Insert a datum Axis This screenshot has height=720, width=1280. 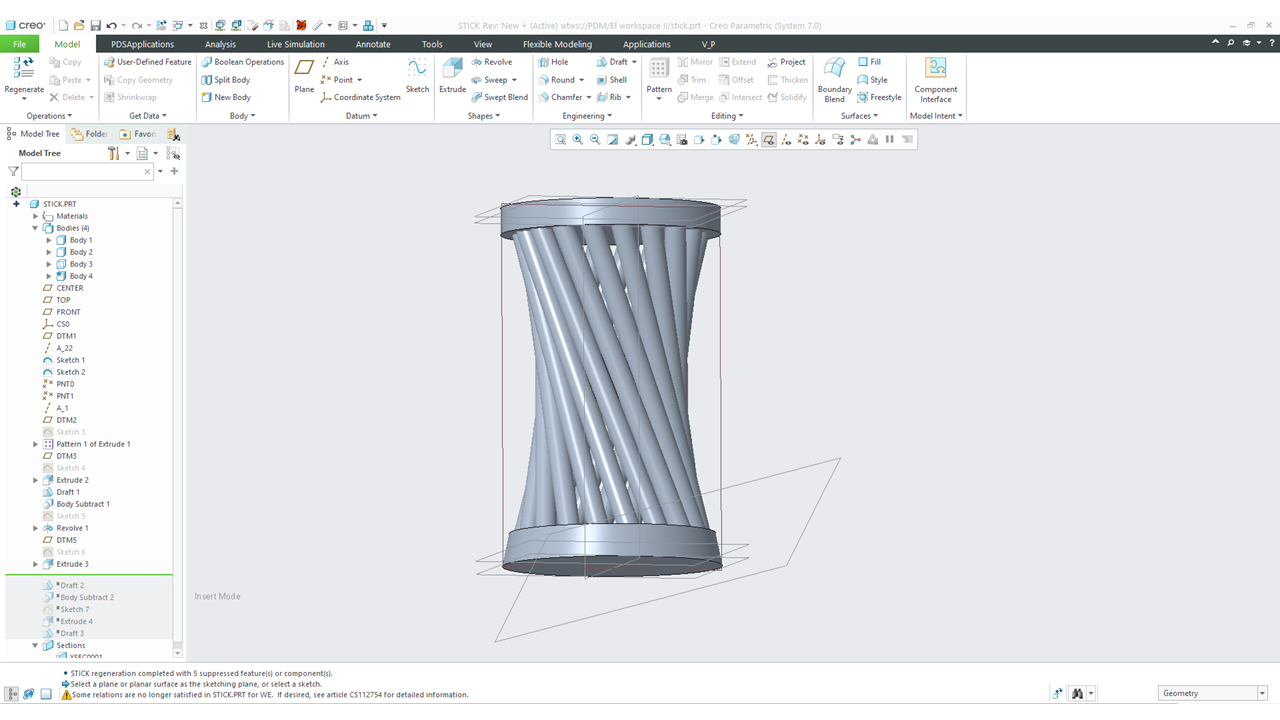[x=335, y=62]
